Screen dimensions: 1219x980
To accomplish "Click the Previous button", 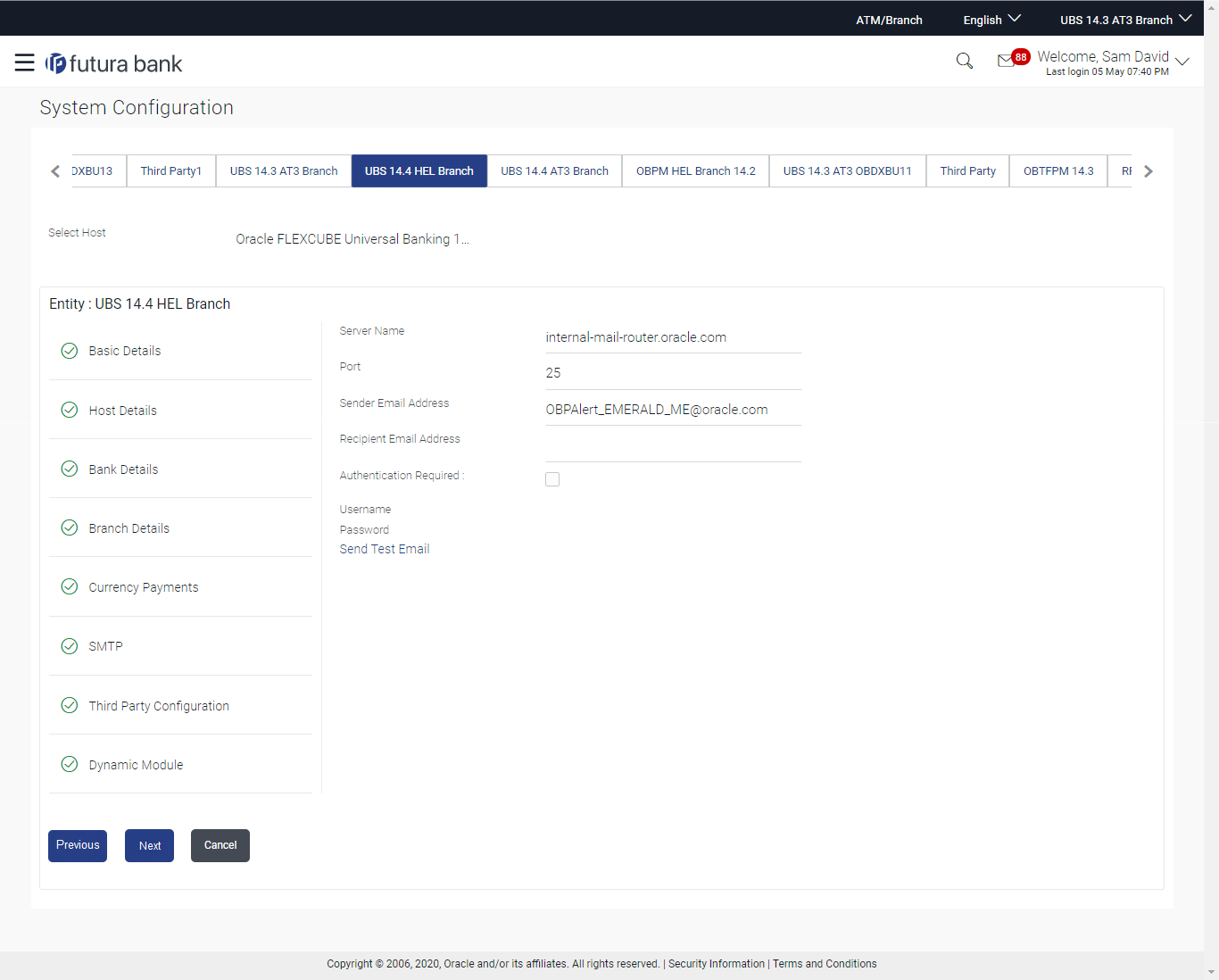I will (78, 845).
